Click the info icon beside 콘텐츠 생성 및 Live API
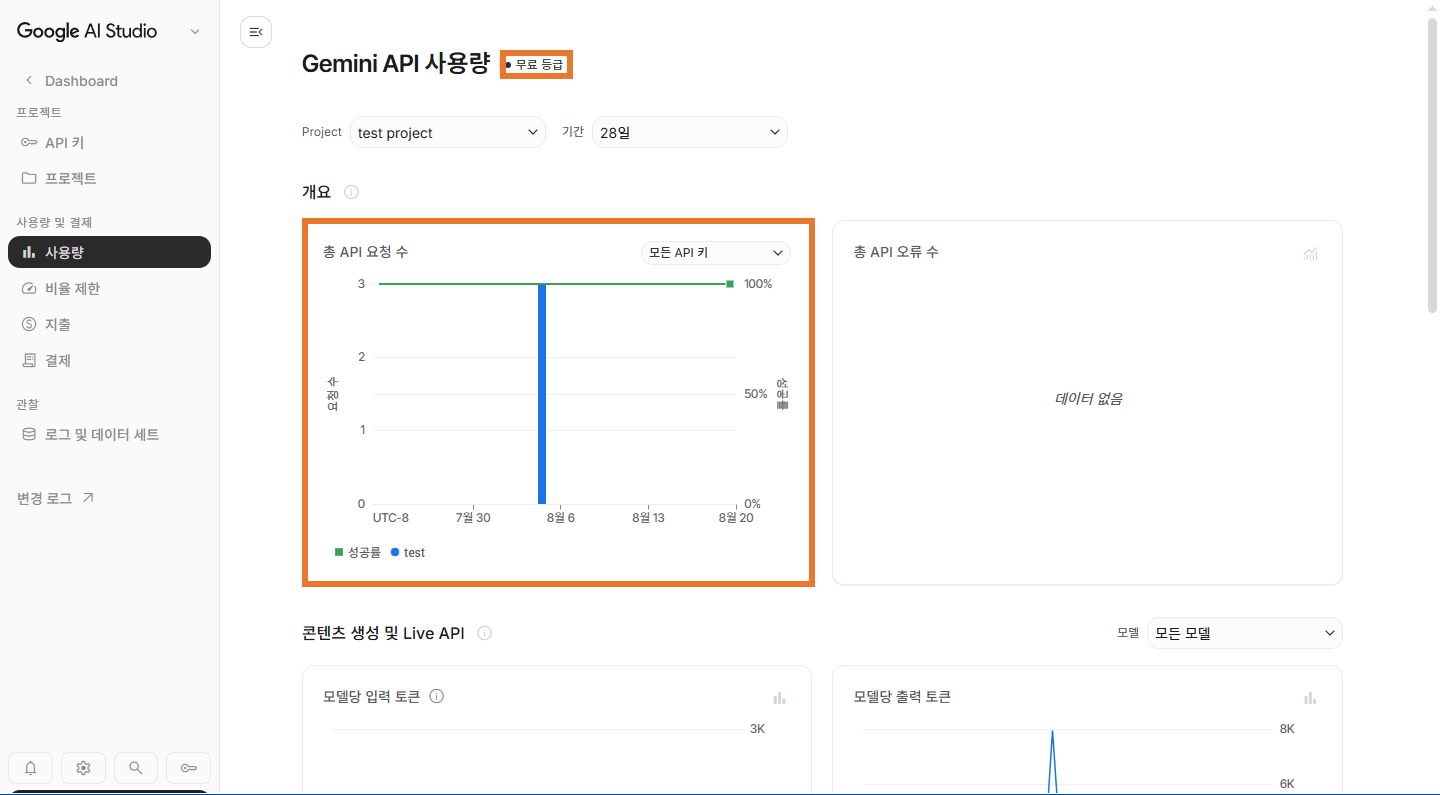Screen dimensions: 1440x795 pos(484,633)
